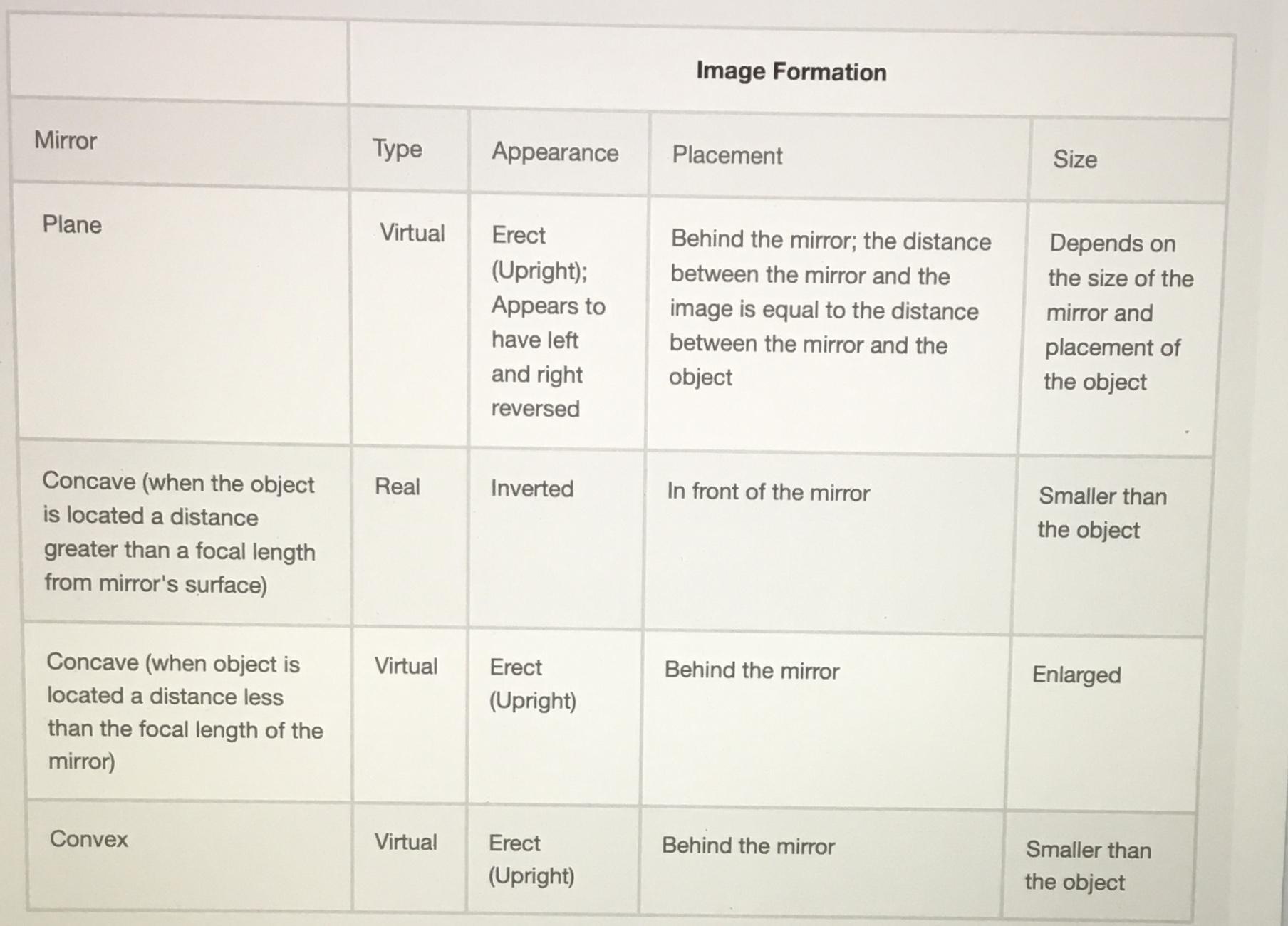Select Concave less than focal length cell

pyautogui.click(x=185, y=712)
